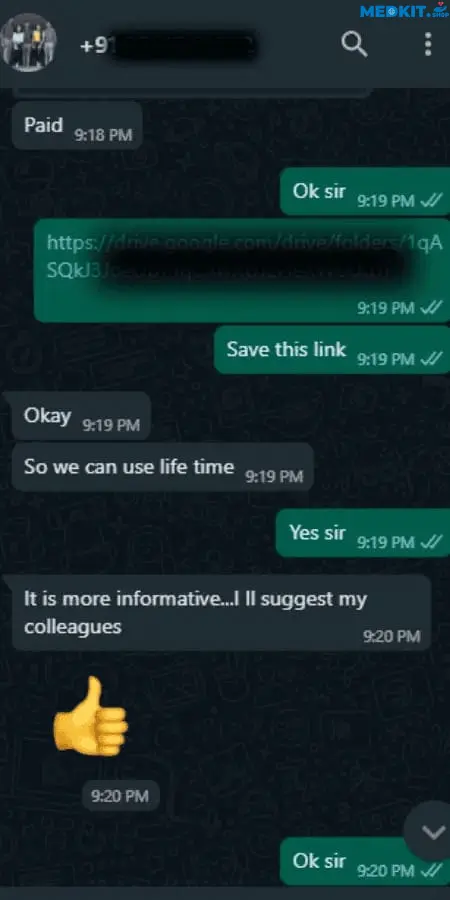Click read-receipt ticks on 'Yes sir' message

[431, 542]
